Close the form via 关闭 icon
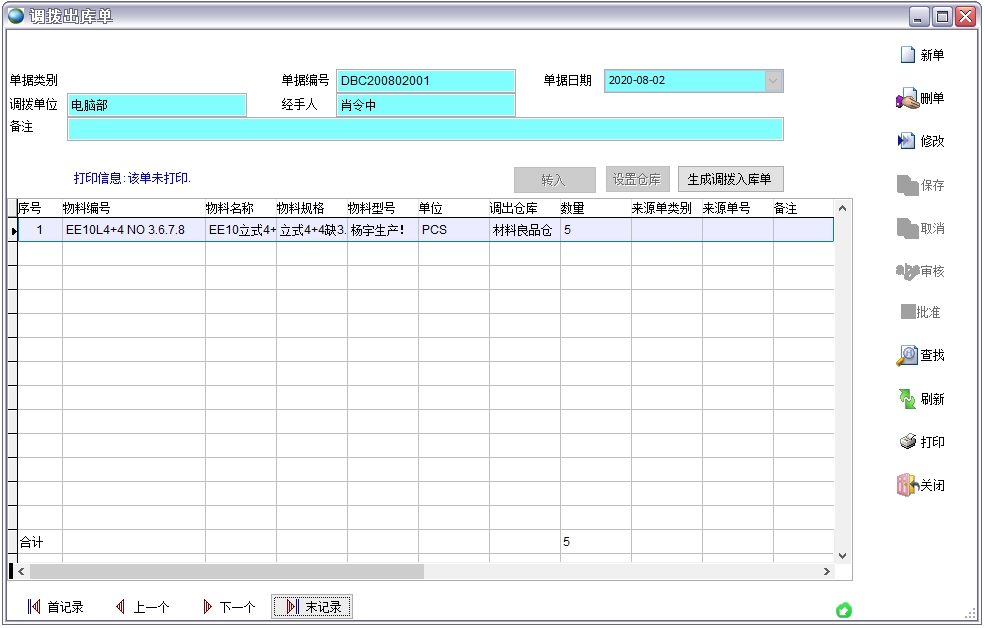 (x=907, y=486)
